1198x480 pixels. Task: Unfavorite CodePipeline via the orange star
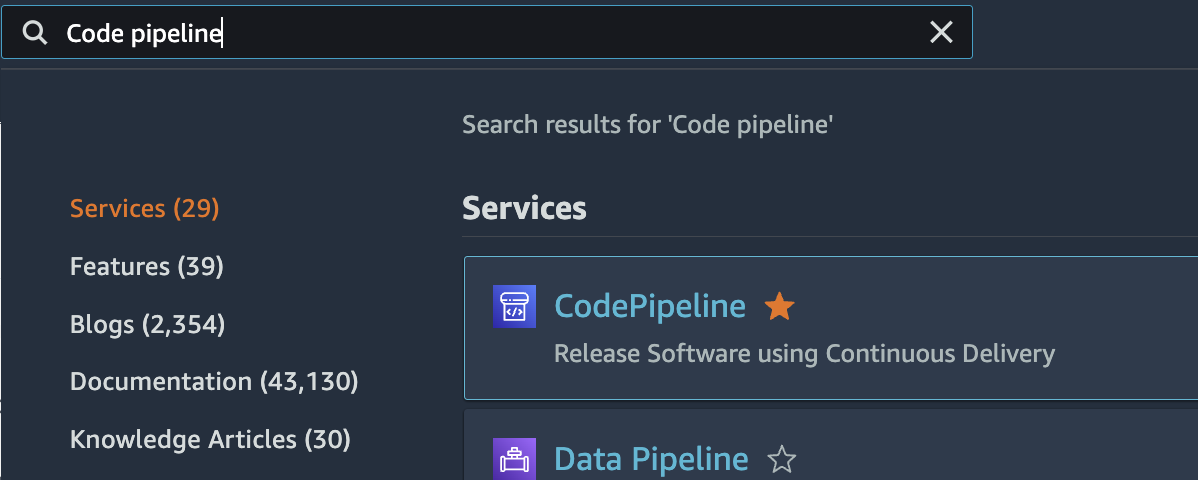[x=779, y=307]
